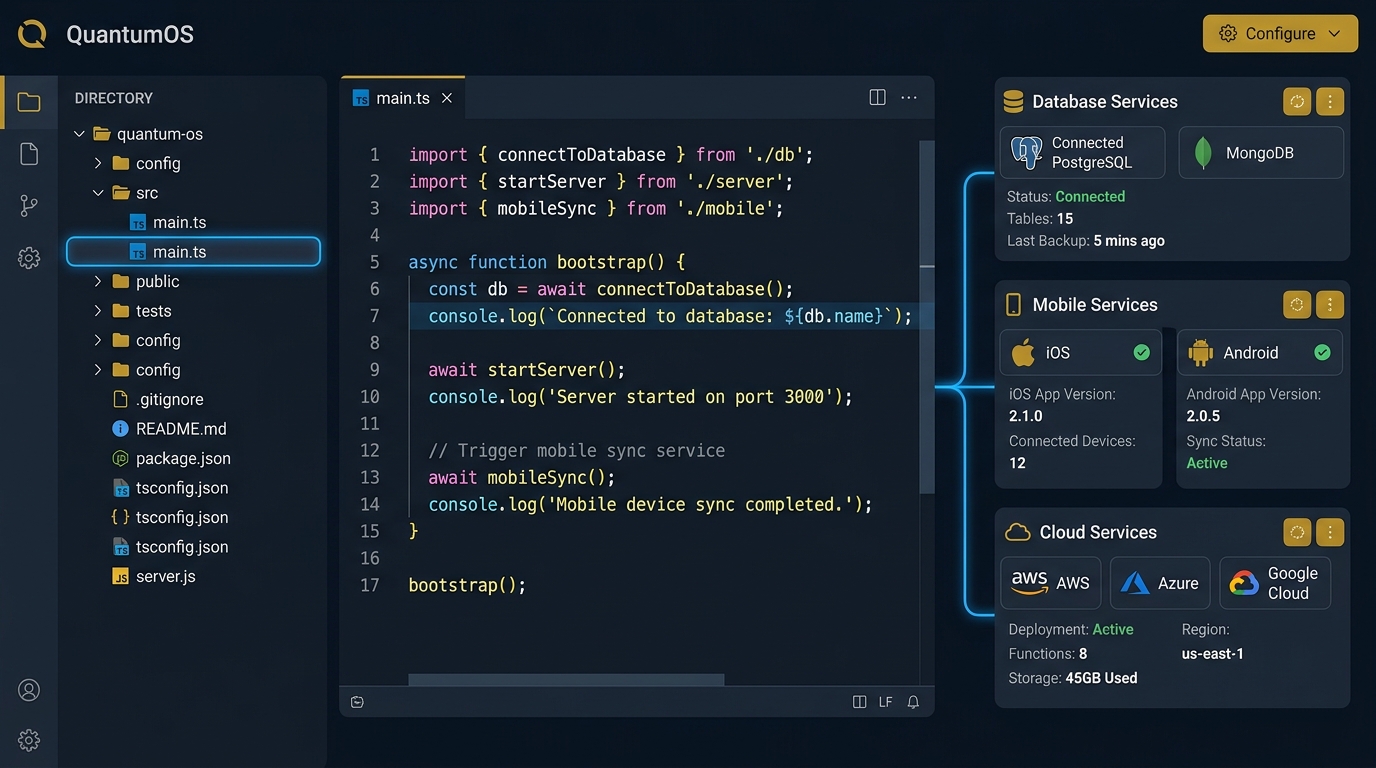Screen dimensions: 1376x768
Task: Click the editor vertical scrollbar
Action: tap(927, 317)
